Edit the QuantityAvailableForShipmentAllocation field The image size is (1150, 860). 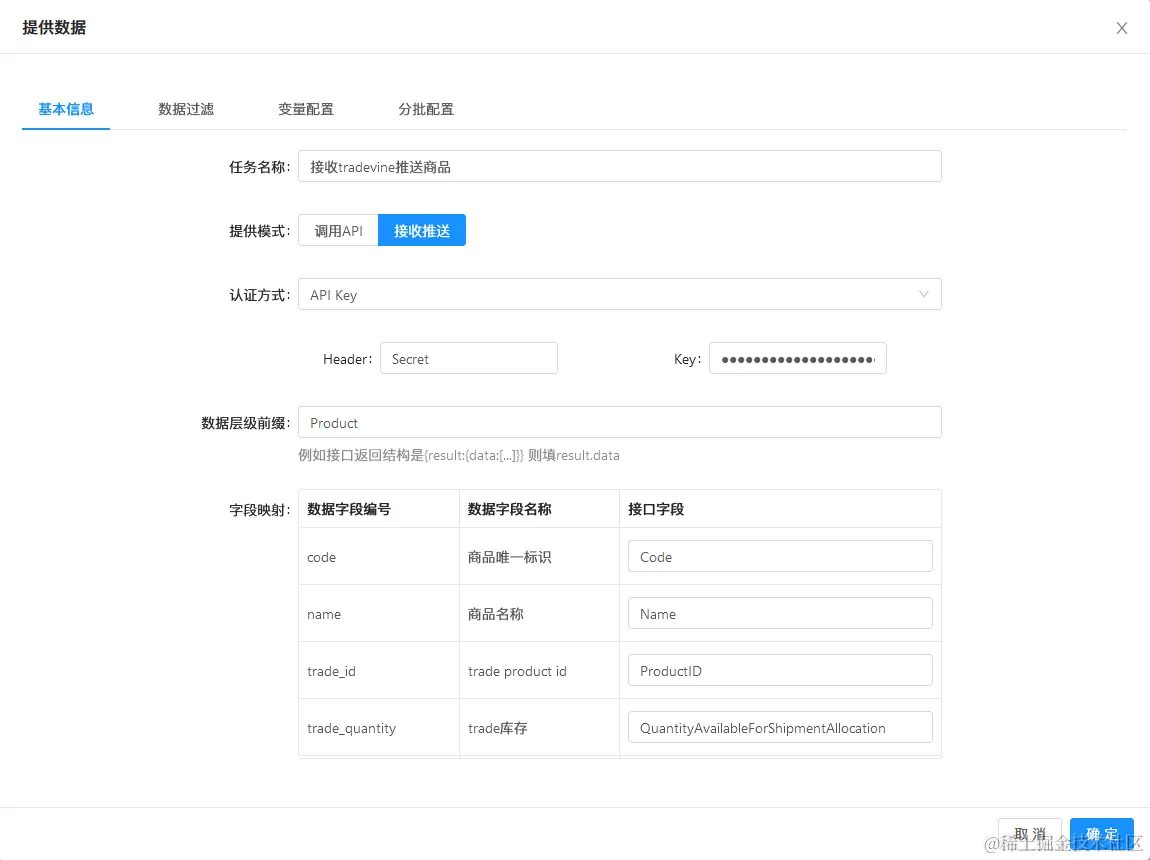tap(780, 727)
